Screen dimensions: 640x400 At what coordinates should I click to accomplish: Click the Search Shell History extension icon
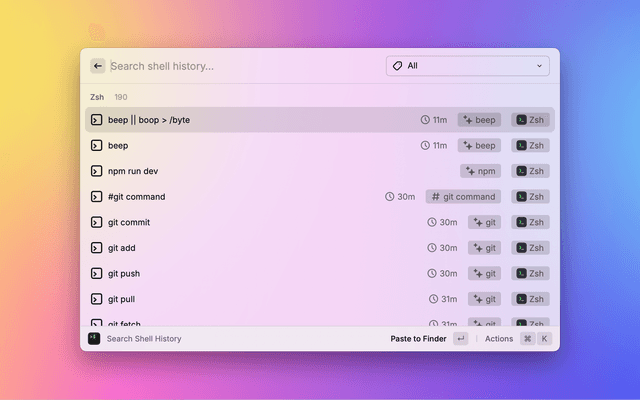[x=94, y=339]
